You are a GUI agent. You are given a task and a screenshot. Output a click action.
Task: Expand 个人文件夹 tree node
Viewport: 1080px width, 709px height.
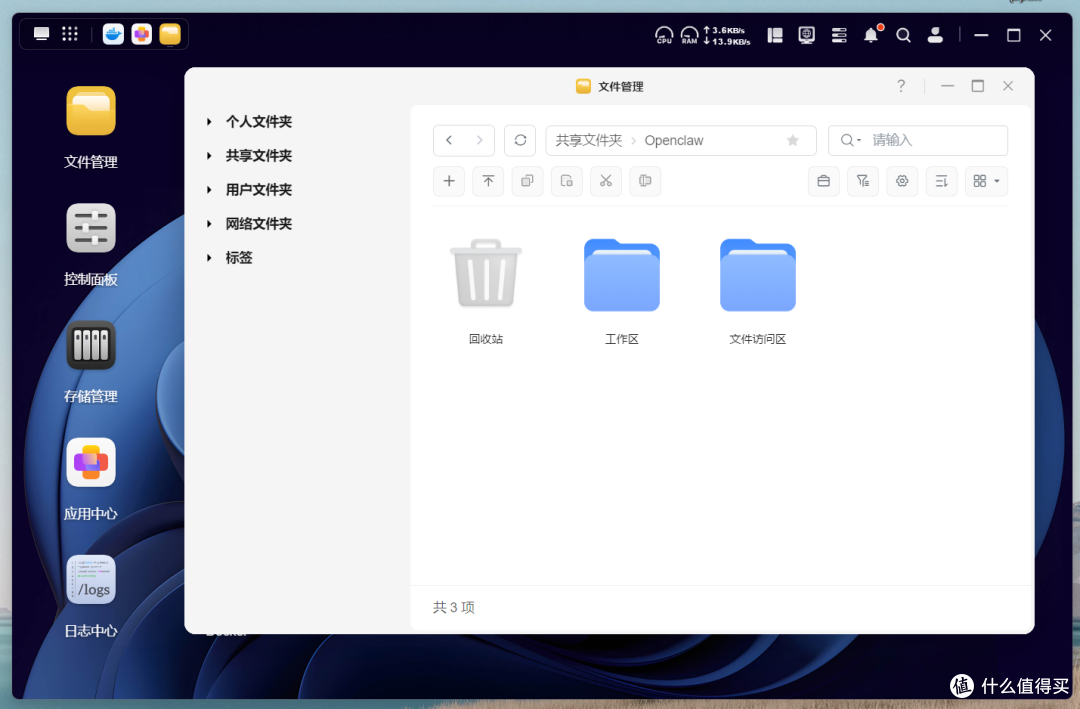209,122
